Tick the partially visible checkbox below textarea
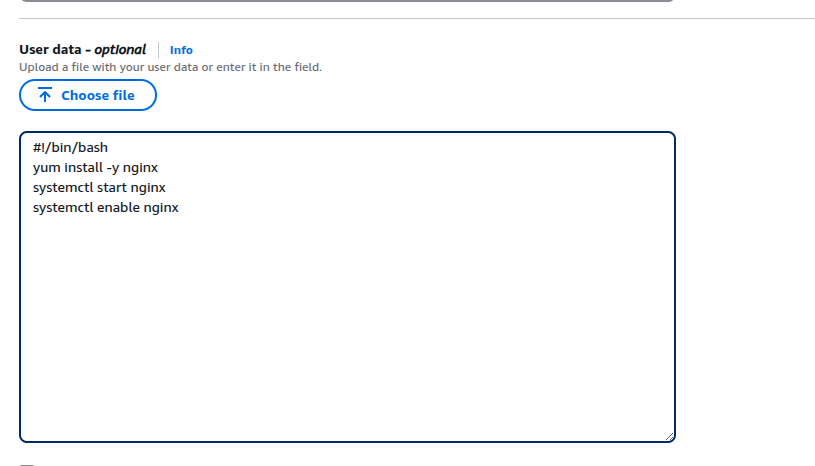 [x=27, y=465]
